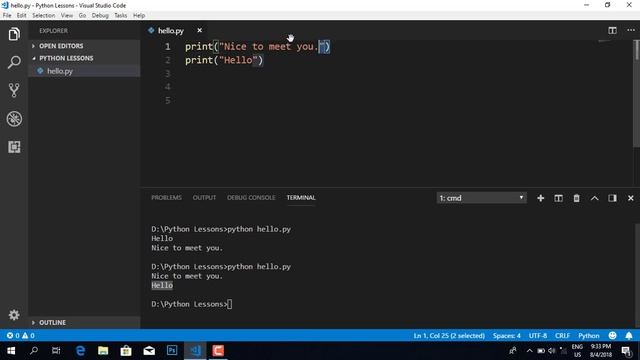Click the editor vertical scrollbar
Image resolution: width=640 pixels, height=360 pixels.
pos(637,94)
